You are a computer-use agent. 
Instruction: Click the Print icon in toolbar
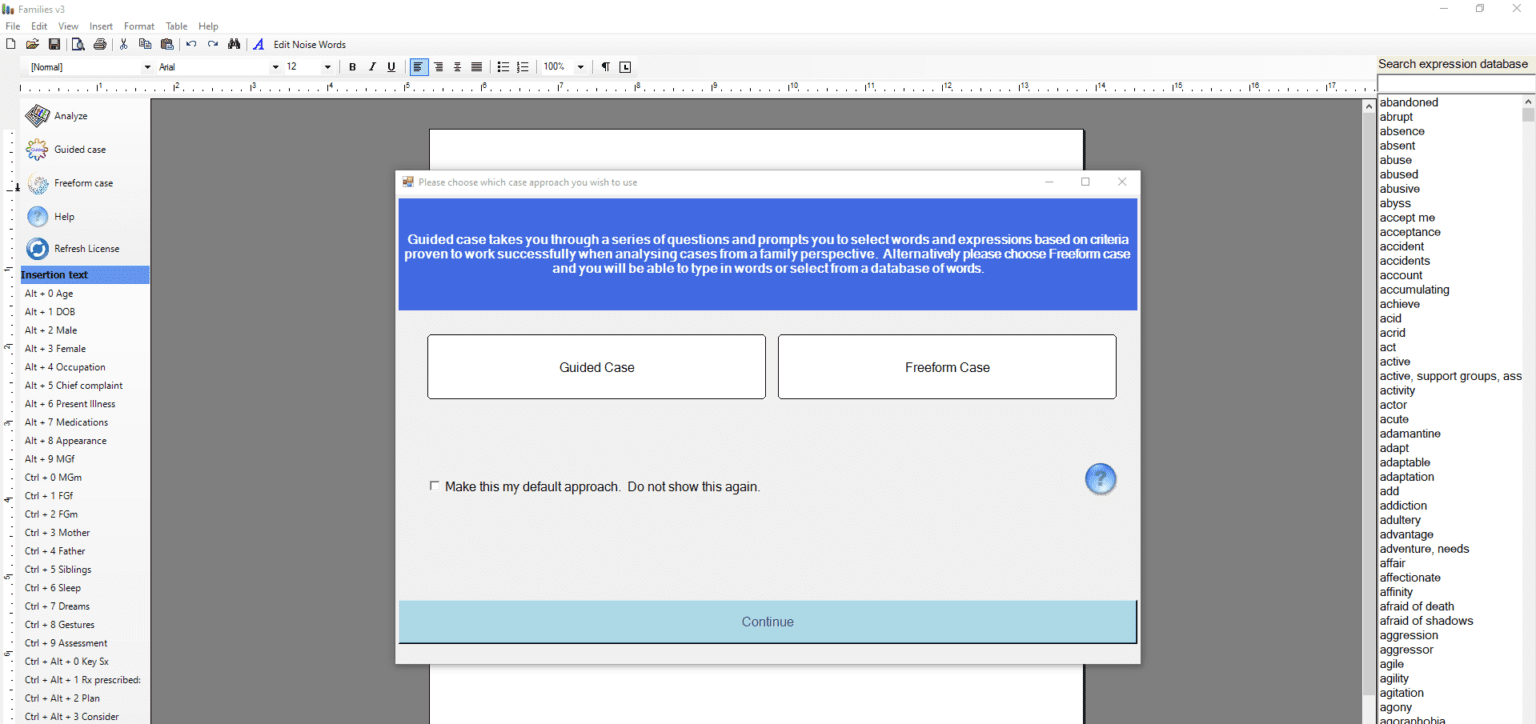pos(100,44)
